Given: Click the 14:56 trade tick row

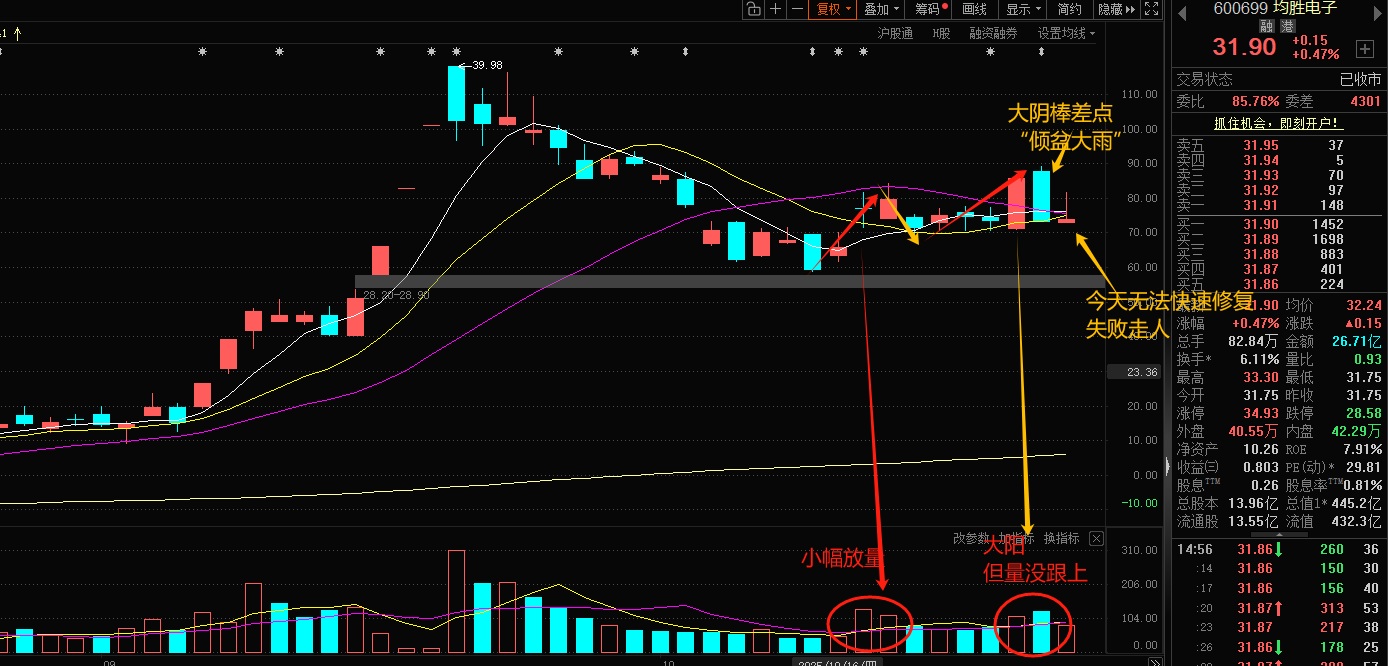Looking at the screenshot, I should pyautogui.click(x=1278, y=549).
